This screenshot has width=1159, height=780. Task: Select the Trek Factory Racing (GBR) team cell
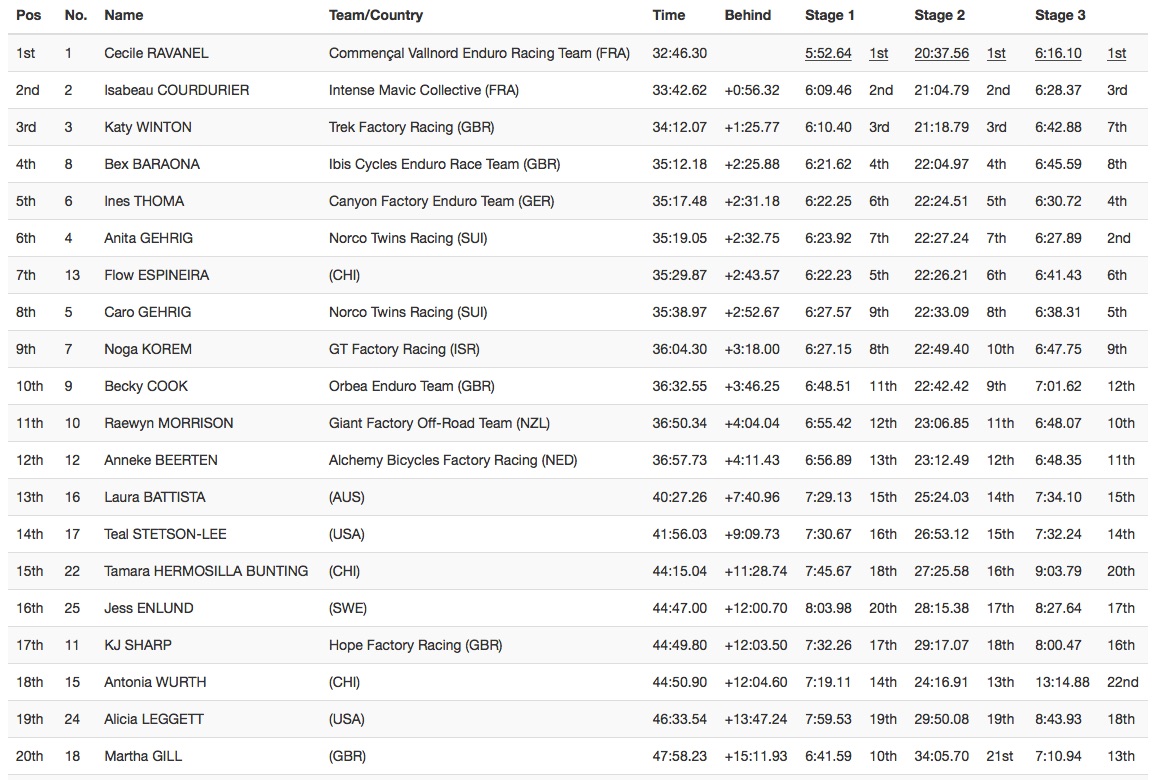411,127
